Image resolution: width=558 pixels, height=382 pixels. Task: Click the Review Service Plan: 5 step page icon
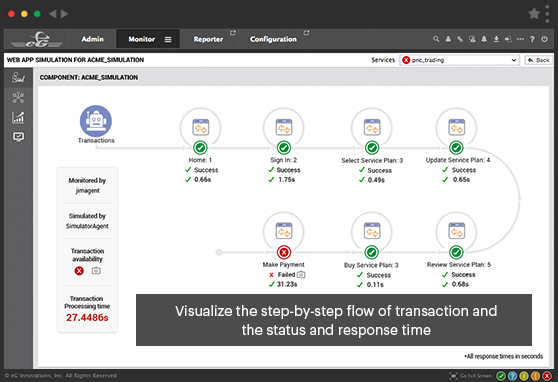click(457, 231)
